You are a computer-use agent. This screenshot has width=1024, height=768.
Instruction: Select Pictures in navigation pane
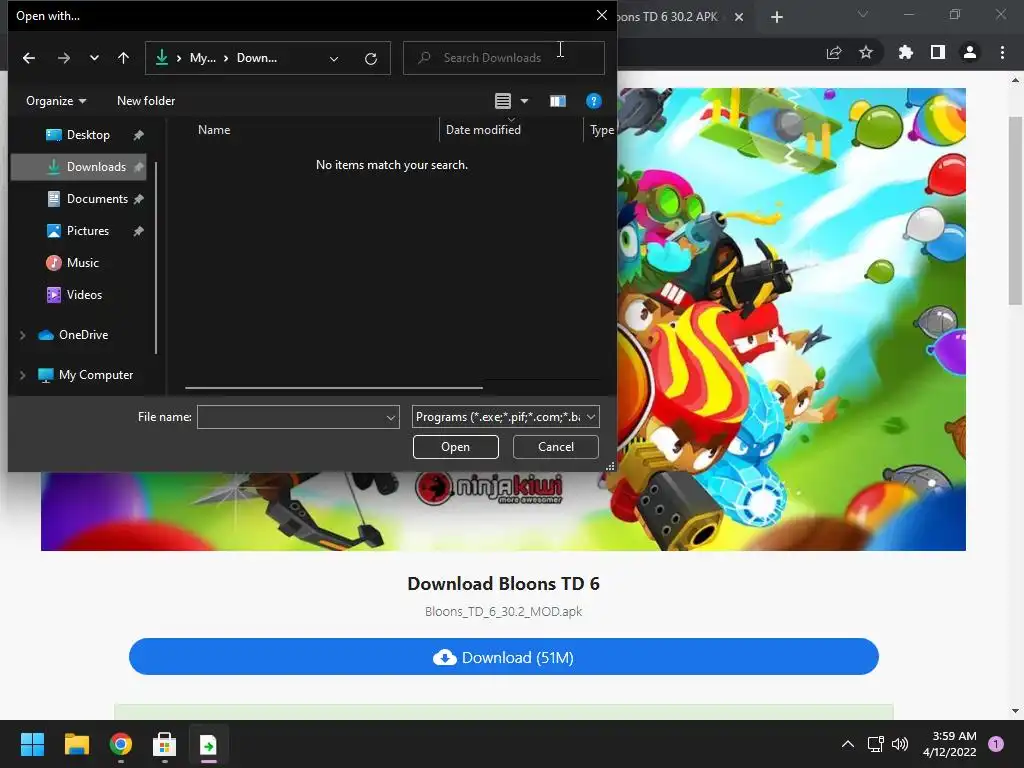click(x=79, y=231)
